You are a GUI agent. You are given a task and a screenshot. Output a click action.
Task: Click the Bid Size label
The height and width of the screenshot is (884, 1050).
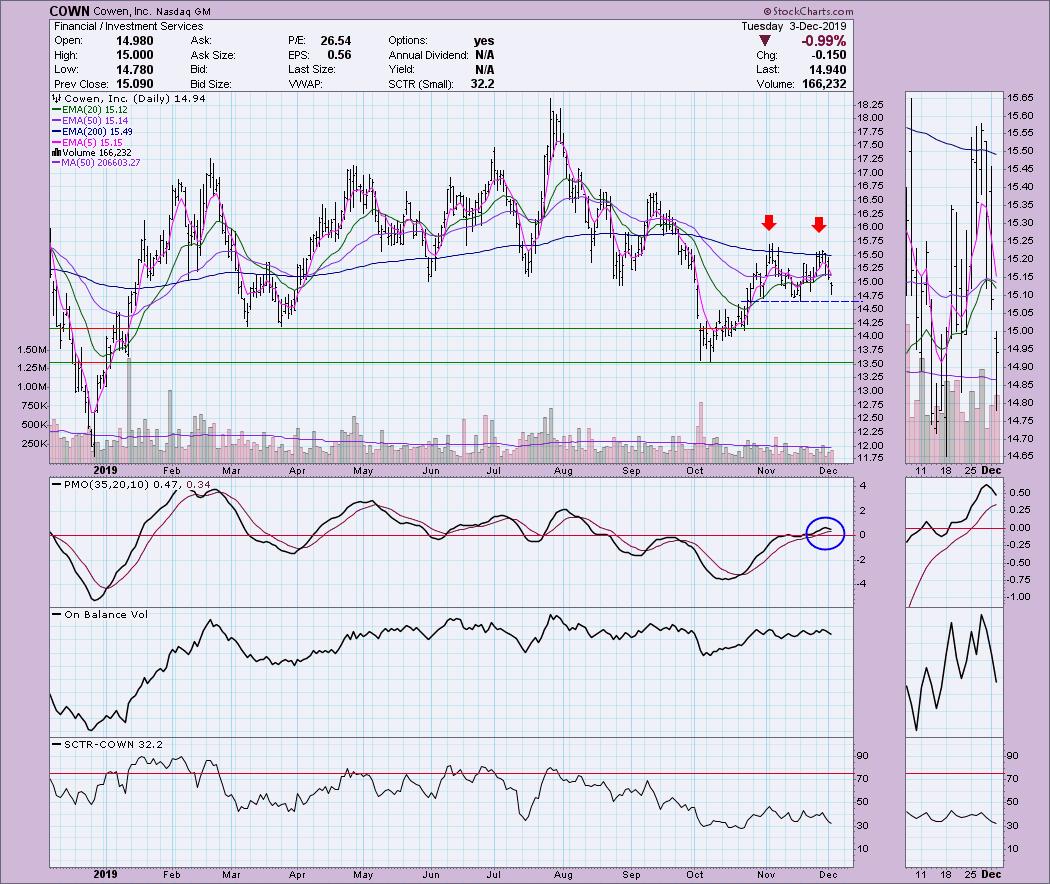coord(211,84)
